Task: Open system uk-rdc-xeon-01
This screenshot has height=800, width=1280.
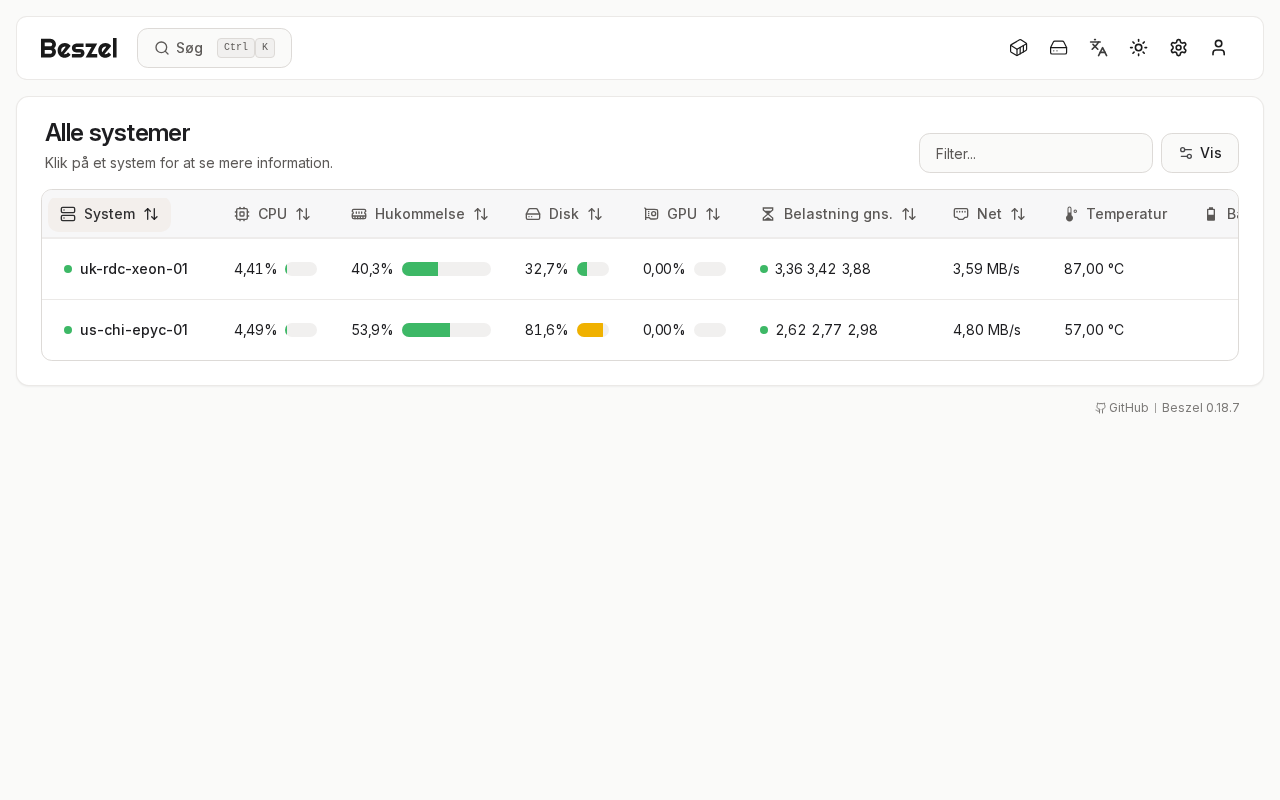Action: click(x=134, y=269)
